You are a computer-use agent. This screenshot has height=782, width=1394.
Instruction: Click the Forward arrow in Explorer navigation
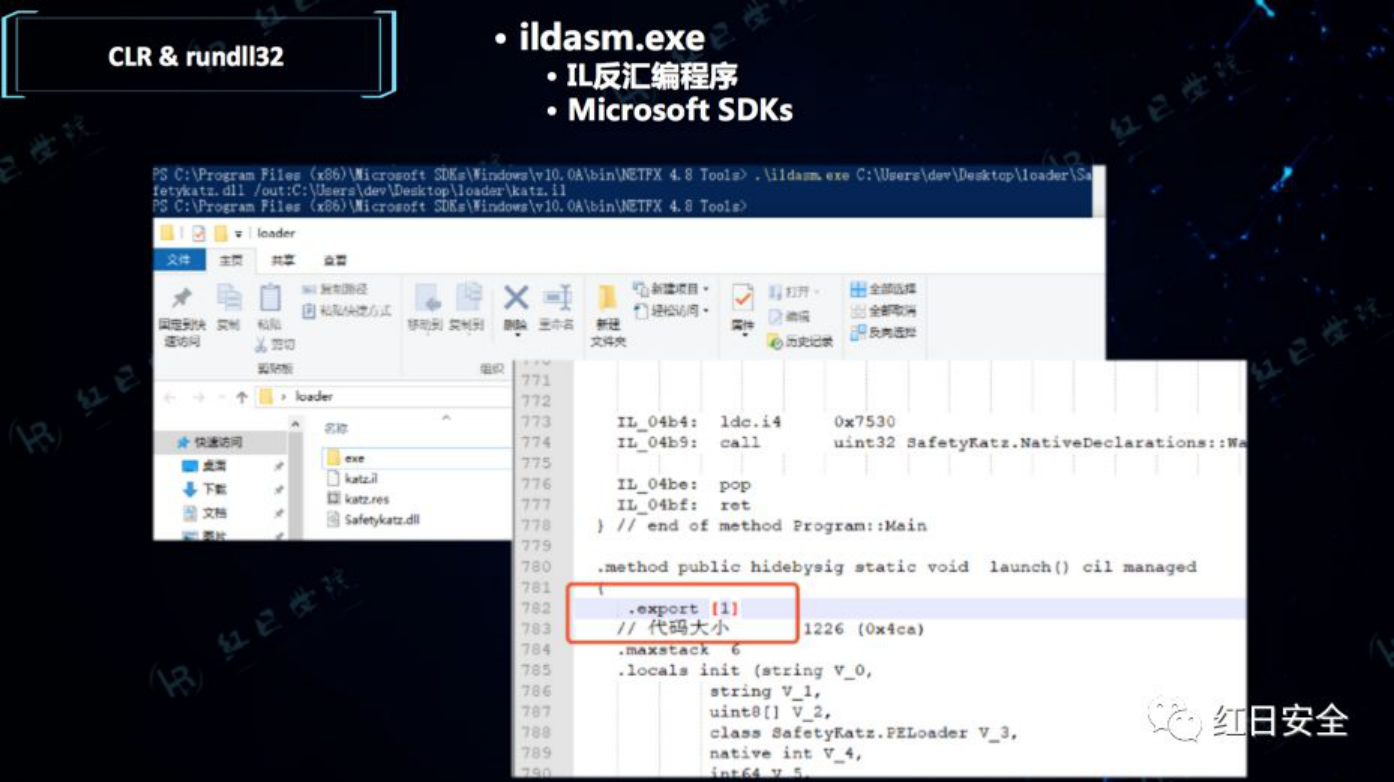(197, 397)
